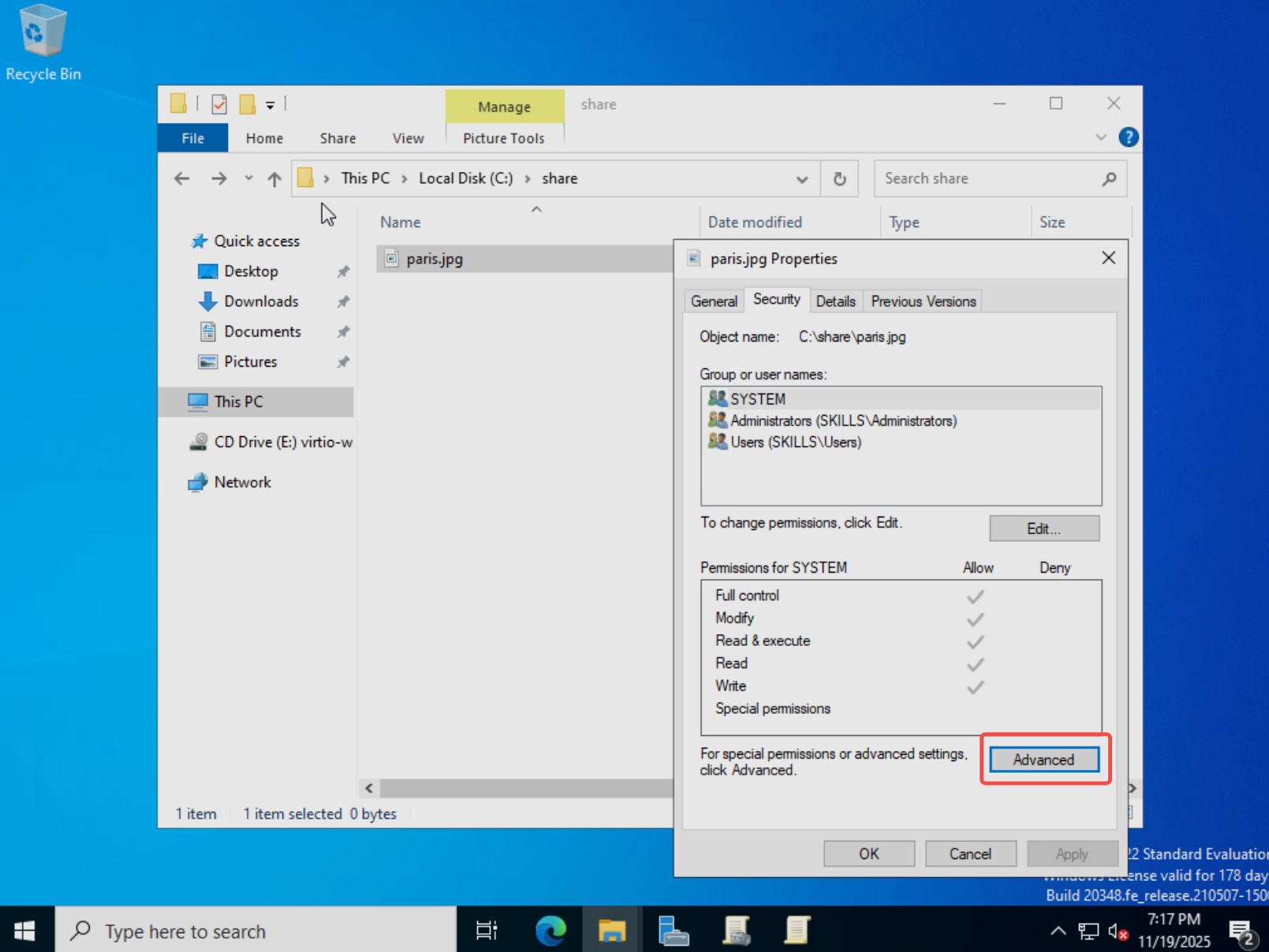Cancel the paris.jpg Properties dialog

pos(970,853)
